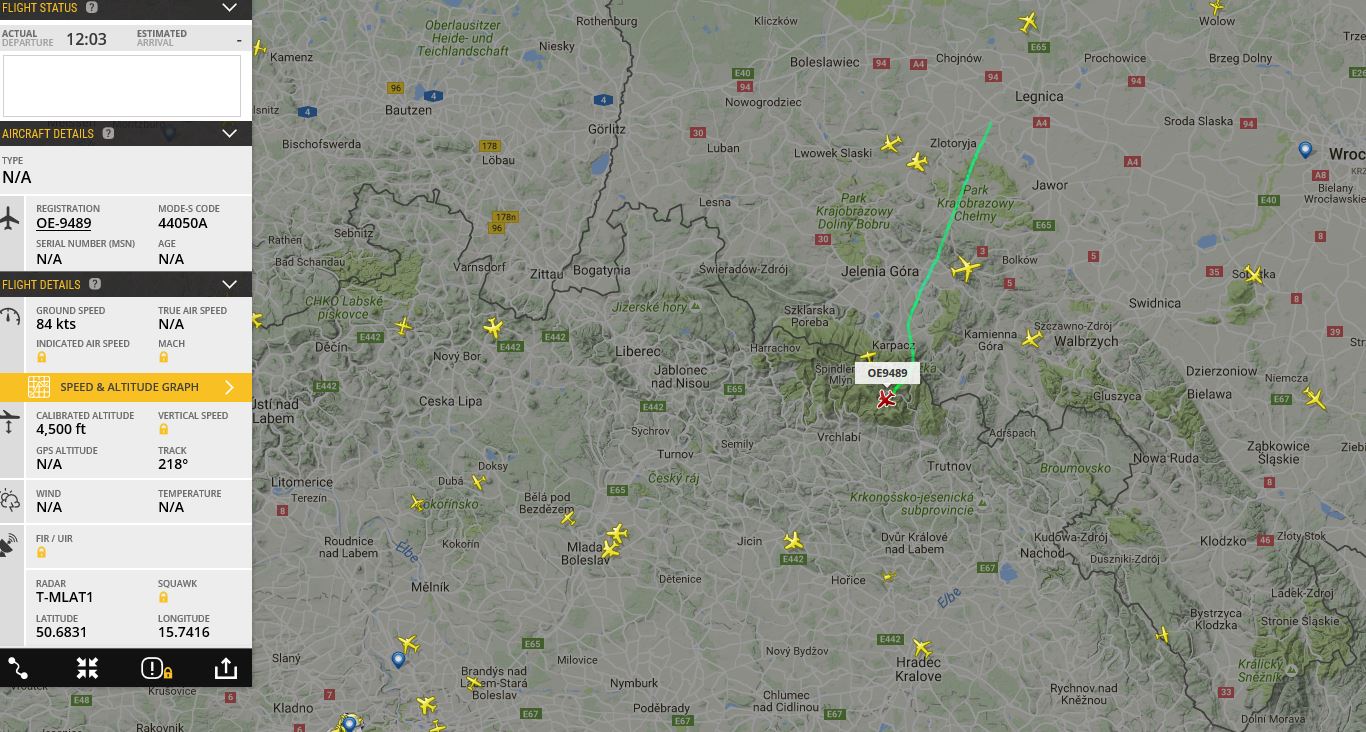
Task: Click the locked alert icon in toolbar
Action: click(x=157, y=668)
